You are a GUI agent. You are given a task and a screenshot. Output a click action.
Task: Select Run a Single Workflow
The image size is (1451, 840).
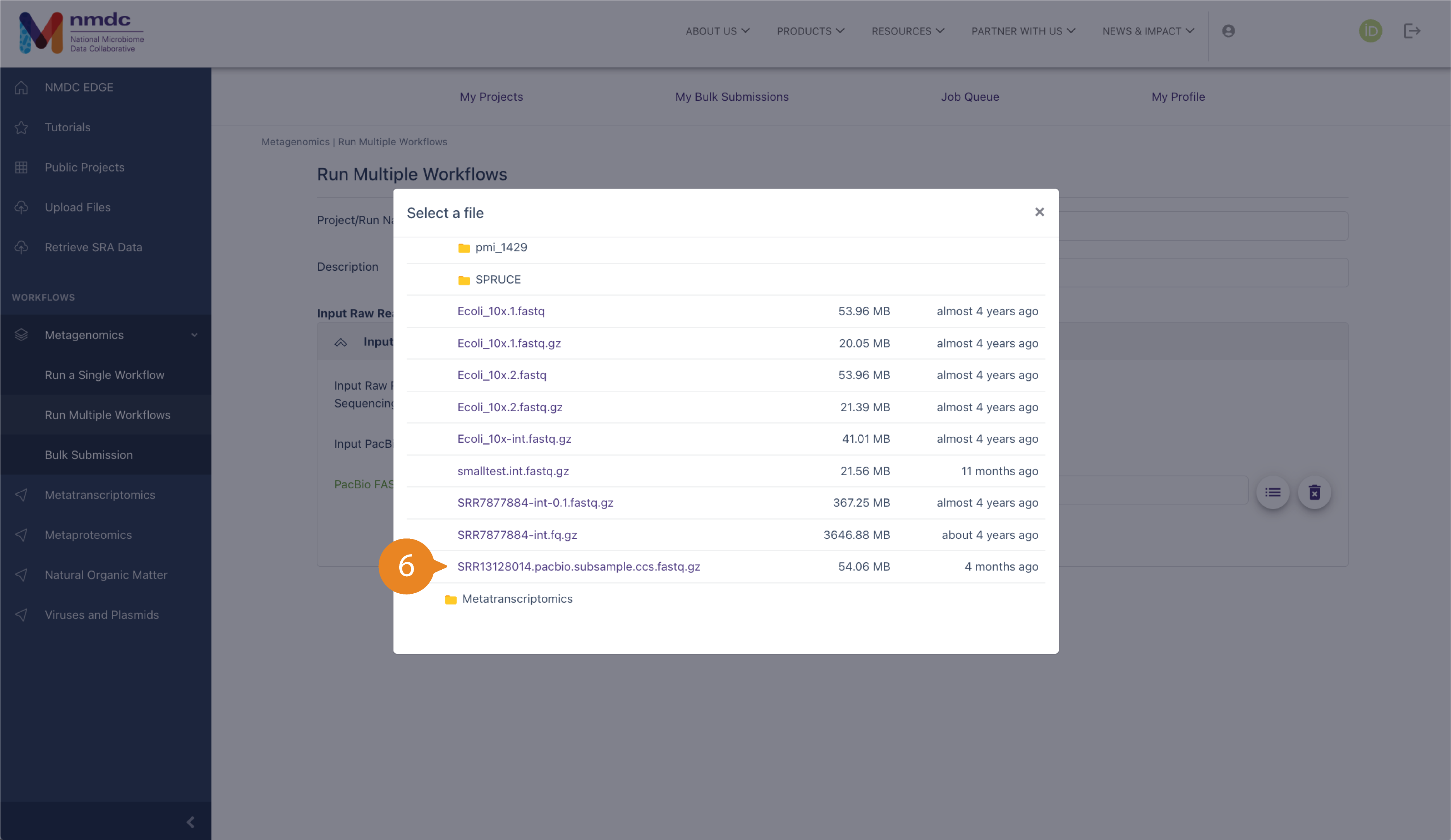(x=105, y=375)
